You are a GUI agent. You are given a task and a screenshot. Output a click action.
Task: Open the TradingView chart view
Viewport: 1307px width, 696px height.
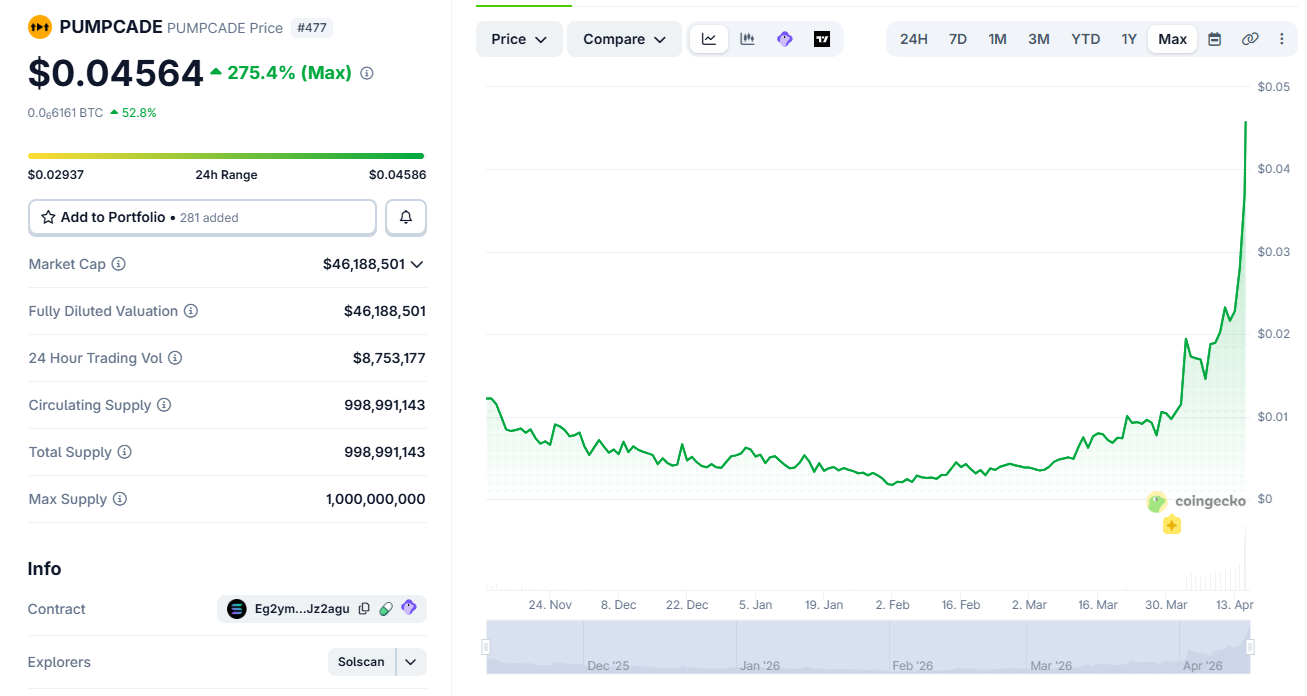pos(822,38)
